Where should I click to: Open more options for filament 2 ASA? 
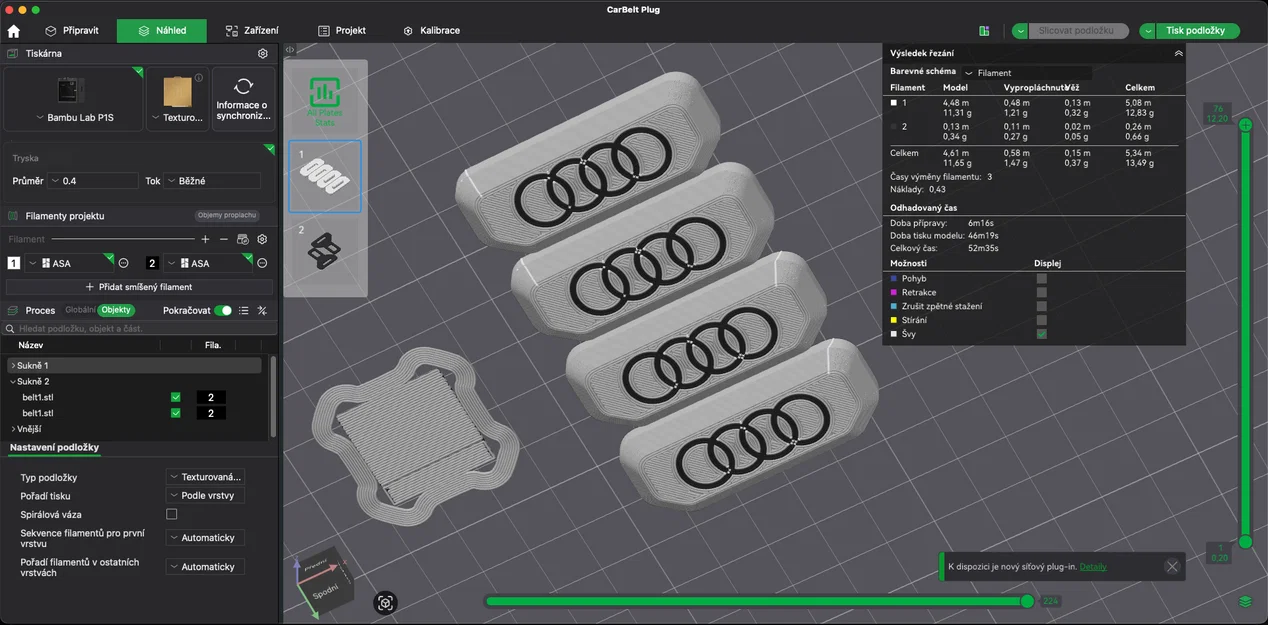coord(262,263)
